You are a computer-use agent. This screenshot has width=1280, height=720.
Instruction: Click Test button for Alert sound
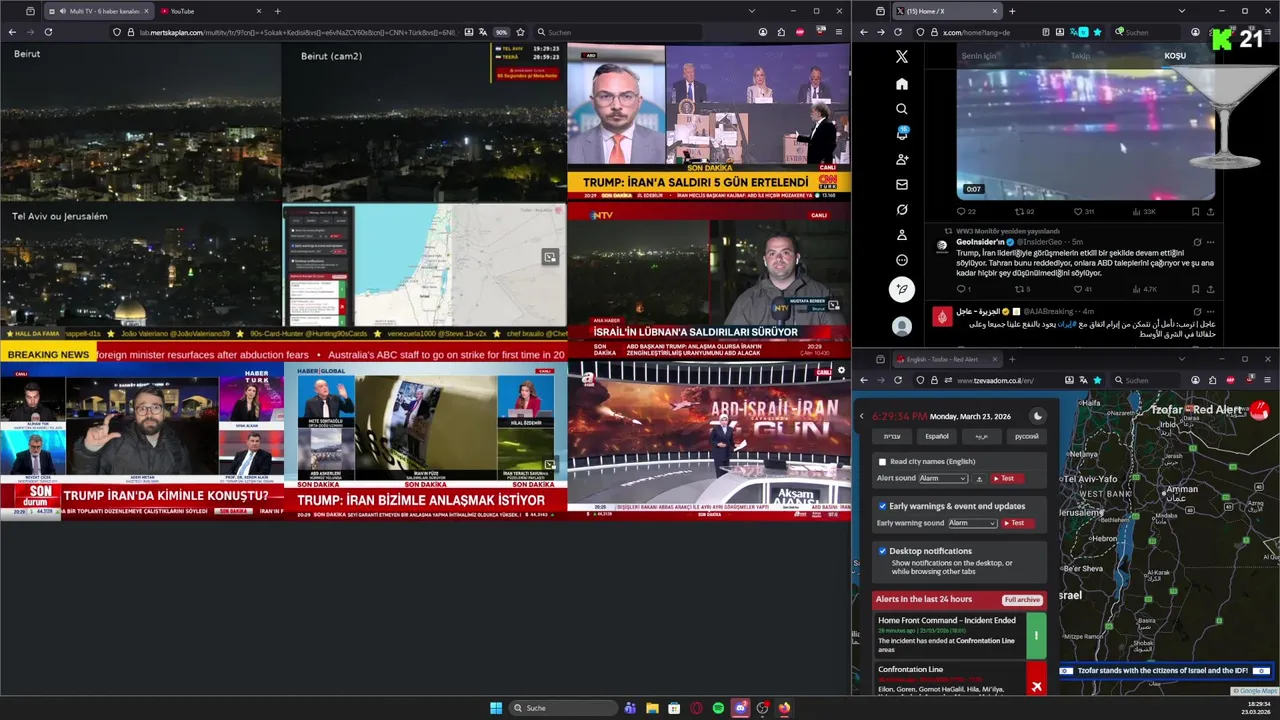pyautogui.click(x=1007, y=479)
